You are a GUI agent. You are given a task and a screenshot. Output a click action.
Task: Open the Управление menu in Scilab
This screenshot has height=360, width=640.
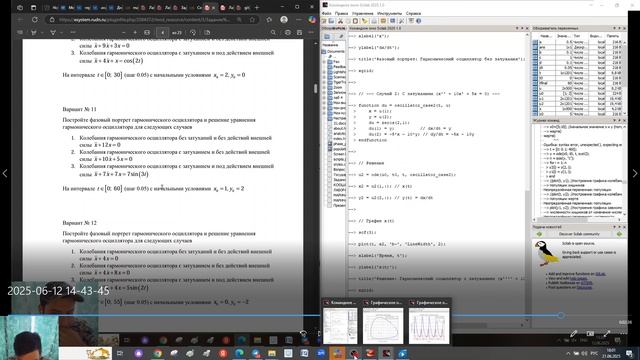click(362, 13)
